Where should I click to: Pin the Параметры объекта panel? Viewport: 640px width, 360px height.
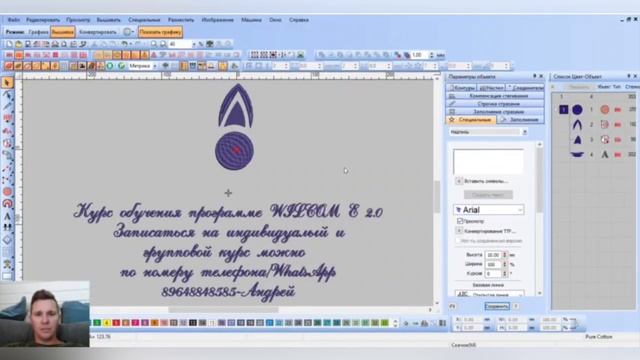tap(535, 76)
